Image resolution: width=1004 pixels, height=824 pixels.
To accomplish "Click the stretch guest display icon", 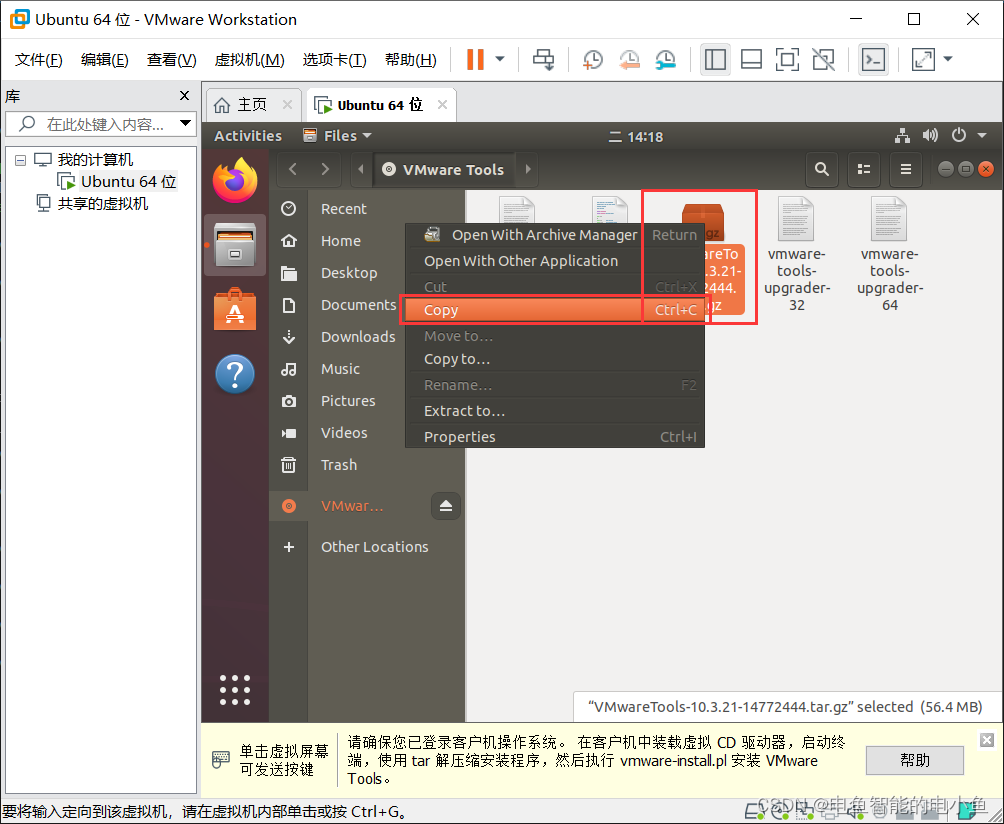I will 923,60.
